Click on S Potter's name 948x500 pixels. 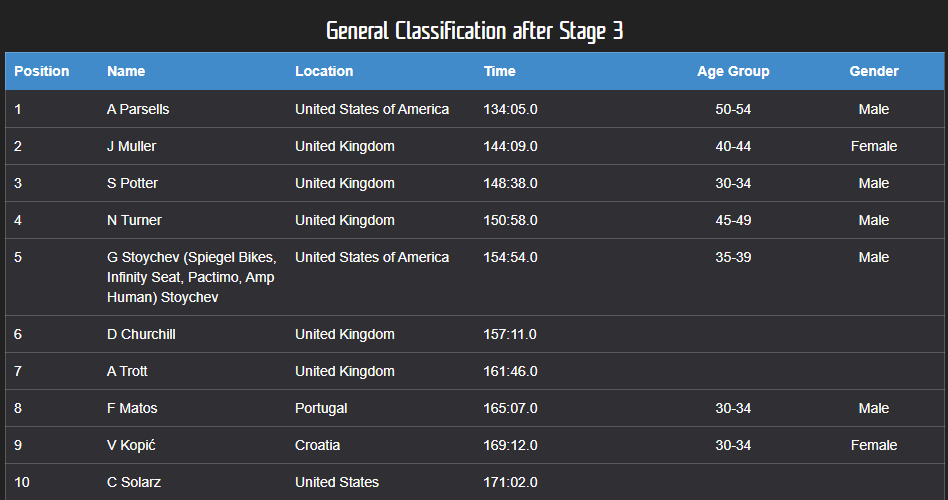(x=132, y=183)
